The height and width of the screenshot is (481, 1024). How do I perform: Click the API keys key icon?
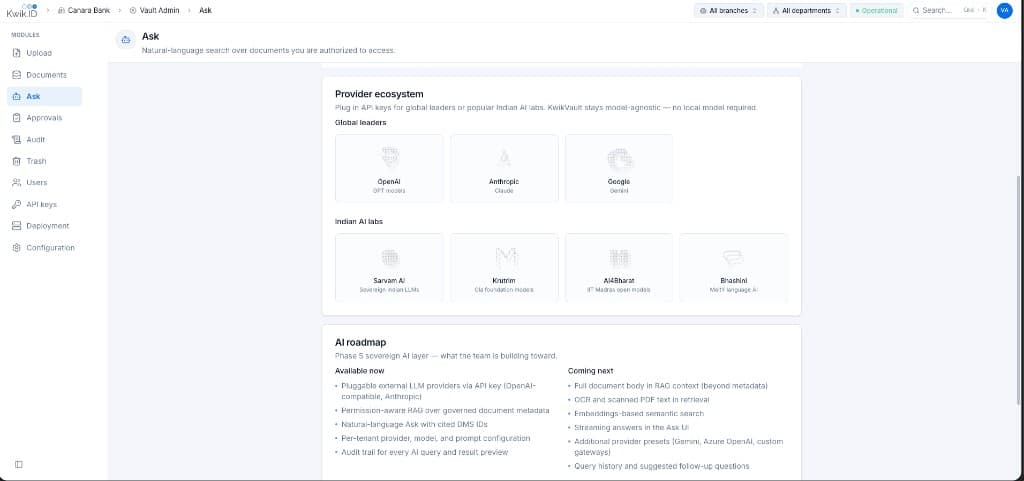[x=17, y=204]
